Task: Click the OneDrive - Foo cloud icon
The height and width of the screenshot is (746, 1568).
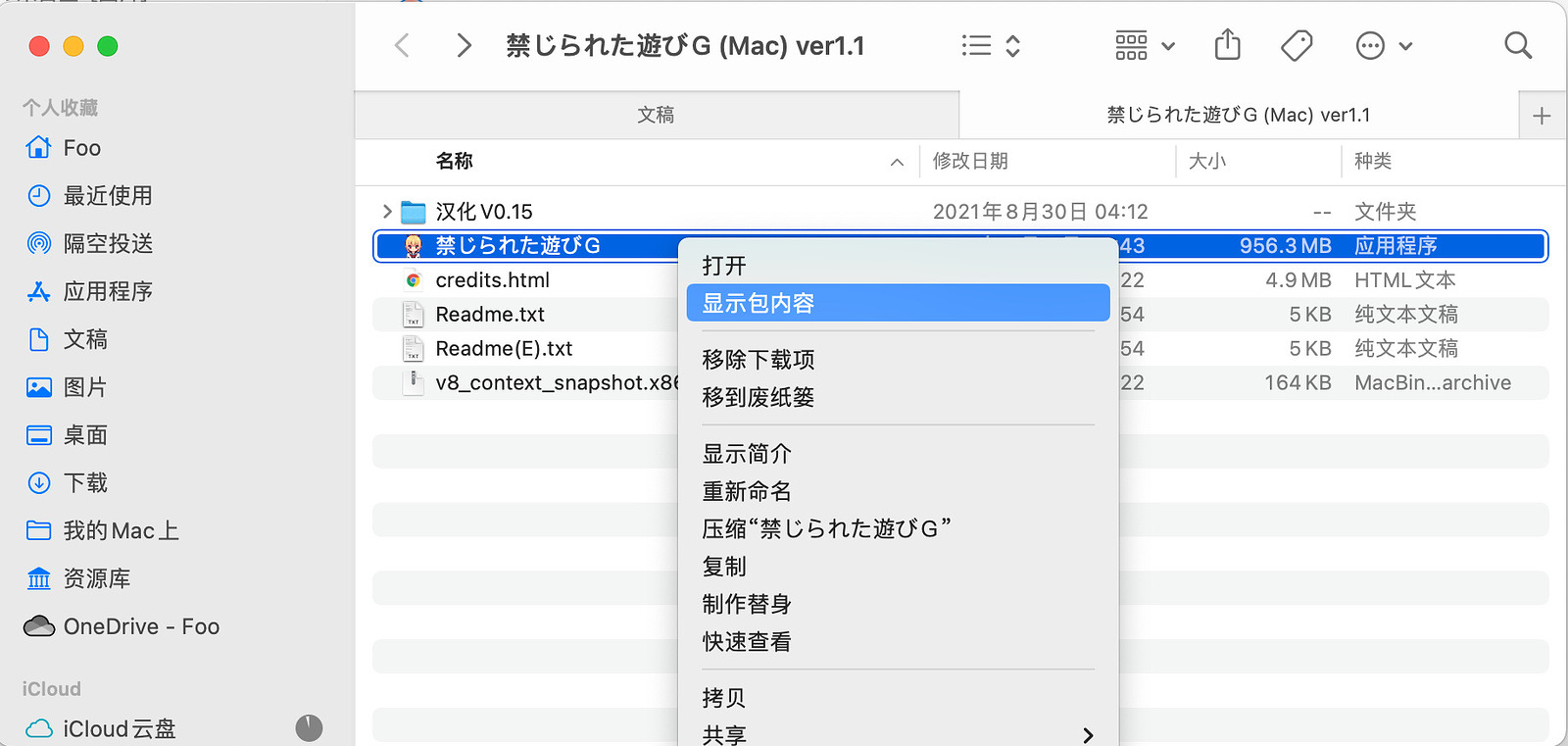Action: 39,626
